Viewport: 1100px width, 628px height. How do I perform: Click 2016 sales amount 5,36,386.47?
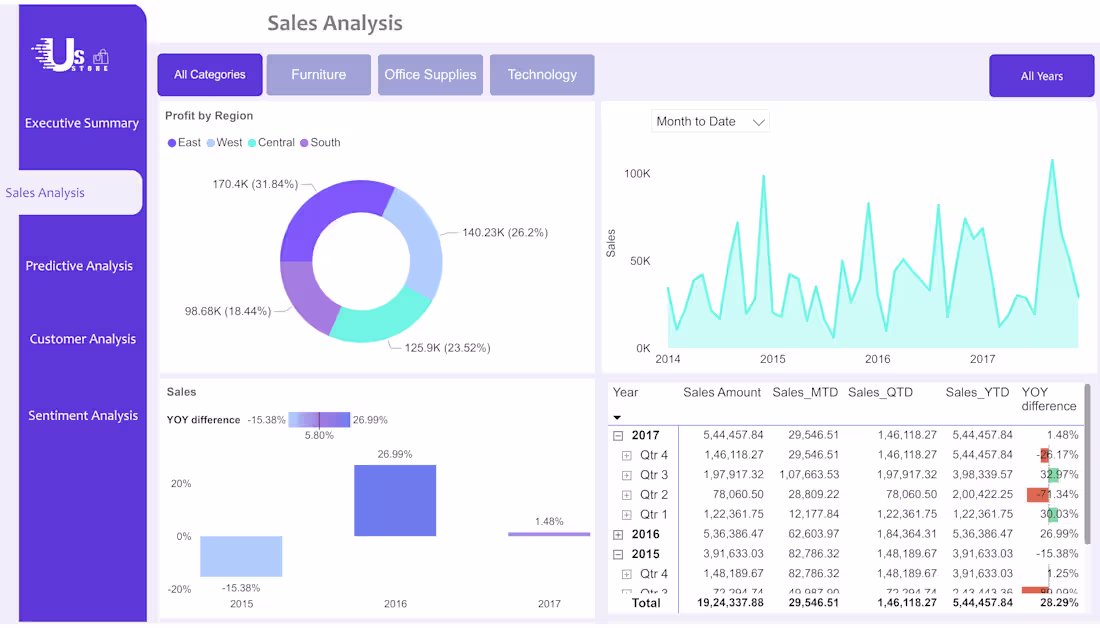tap(733, 534)
